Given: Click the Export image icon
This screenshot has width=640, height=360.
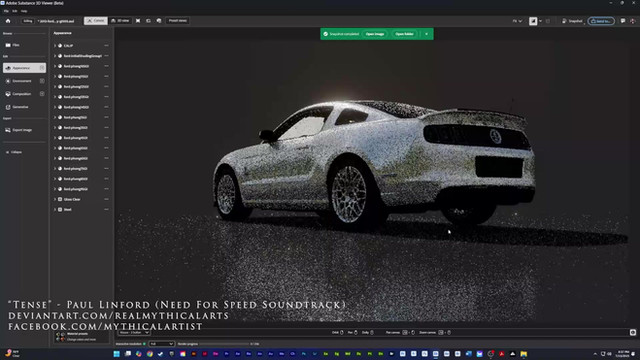Looking at the screenshot, I should (8, 130).
